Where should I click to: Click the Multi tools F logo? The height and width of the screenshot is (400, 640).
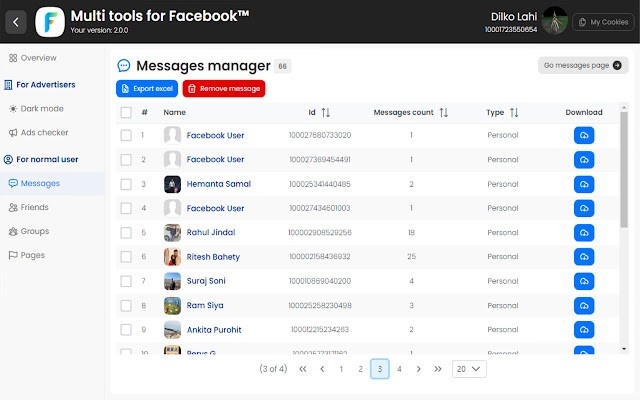[x=50, y=22]
